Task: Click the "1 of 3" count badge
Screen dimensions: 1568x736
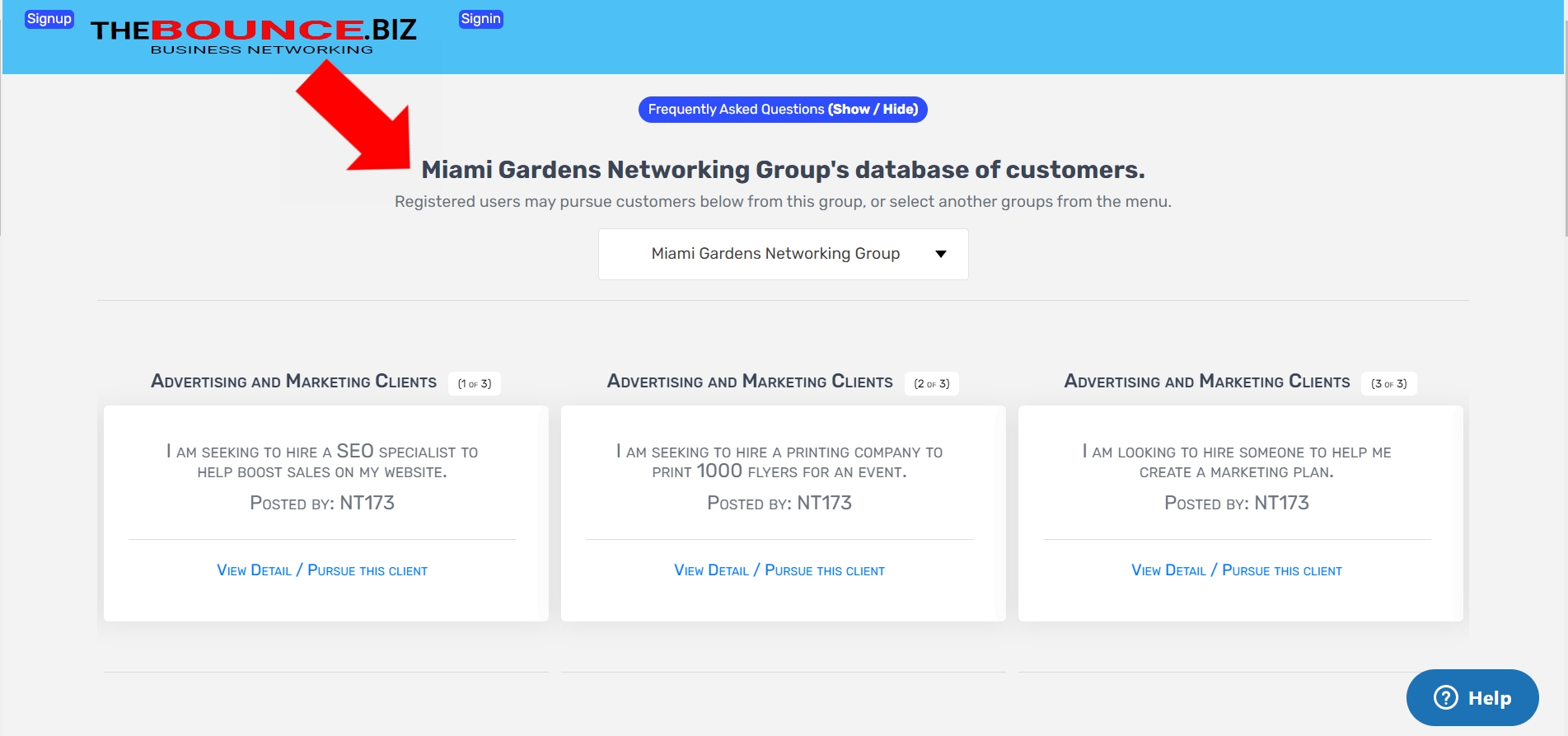Action: click(474, 383)
